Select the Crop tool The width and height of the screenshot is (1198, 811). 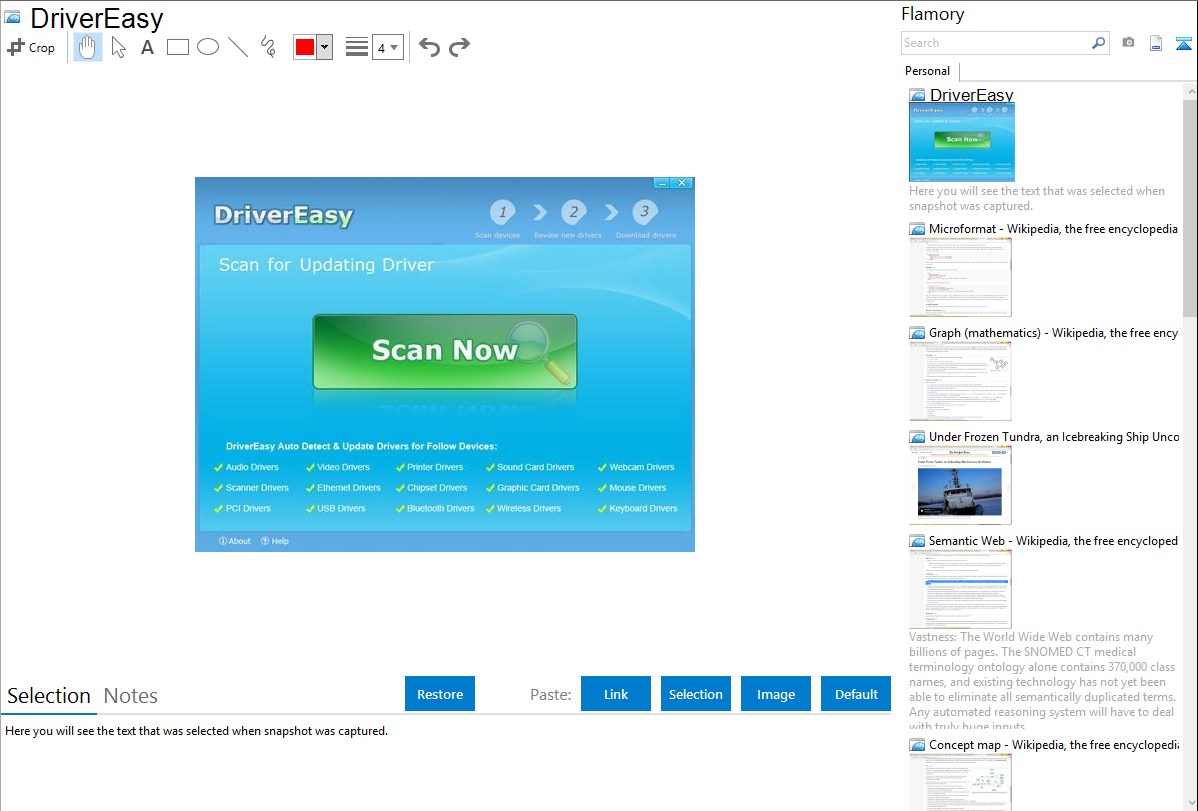[x=31, y=47]
